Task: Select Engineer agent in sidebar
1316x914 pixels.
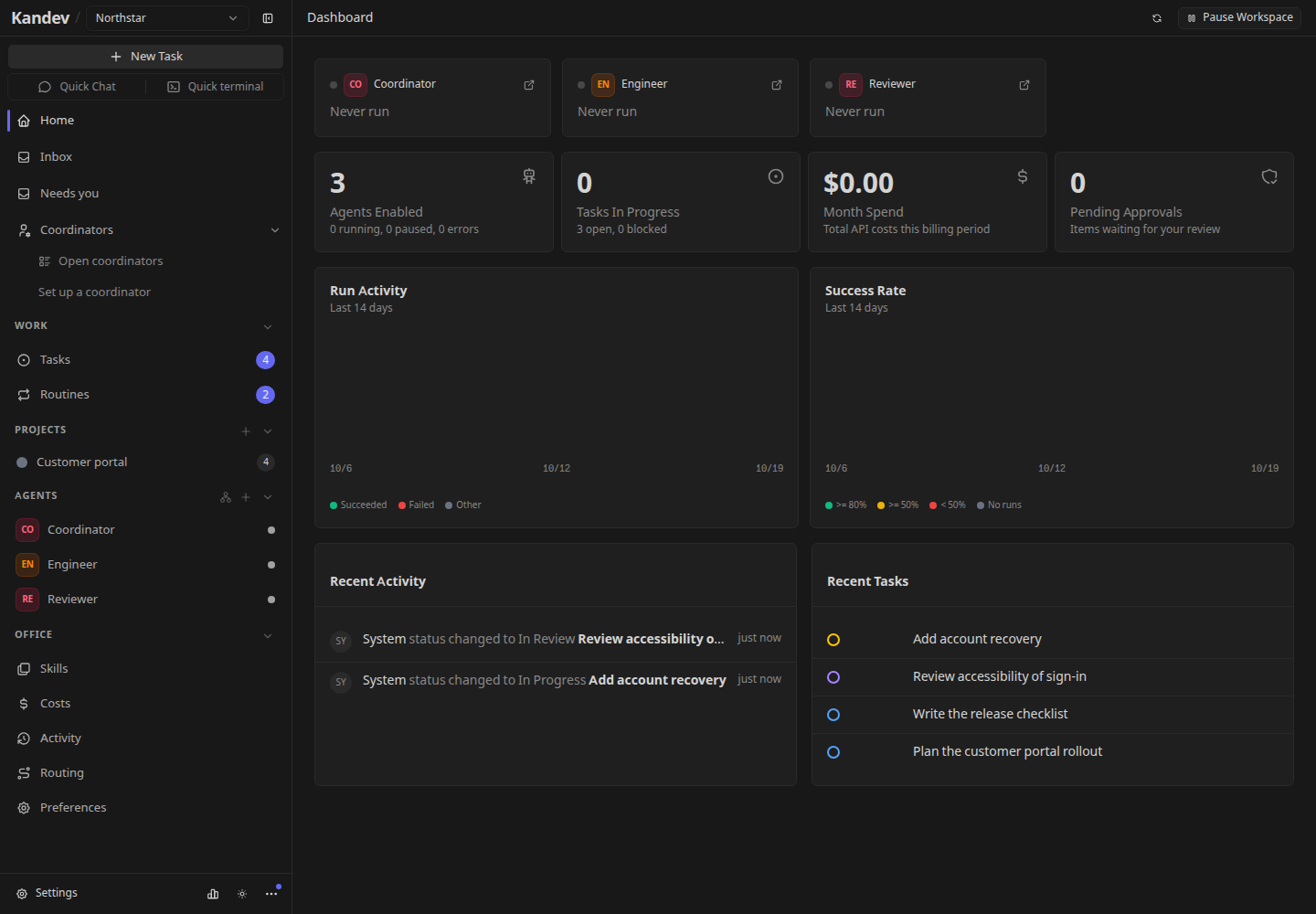Action: (145, 565)
